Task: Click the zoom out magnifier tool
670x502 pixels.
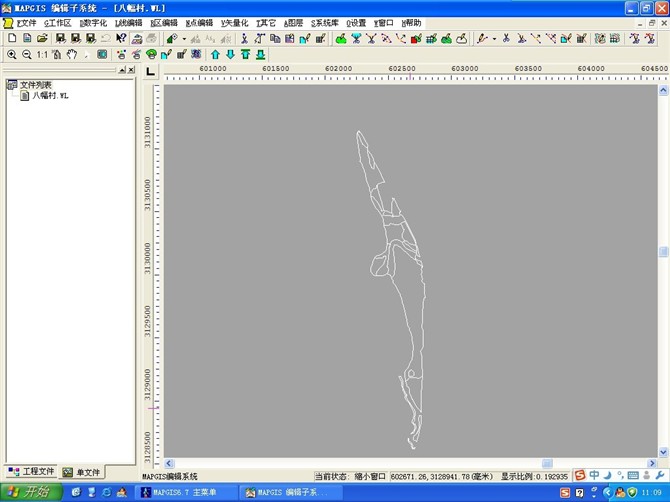Action: coord(26,54)
